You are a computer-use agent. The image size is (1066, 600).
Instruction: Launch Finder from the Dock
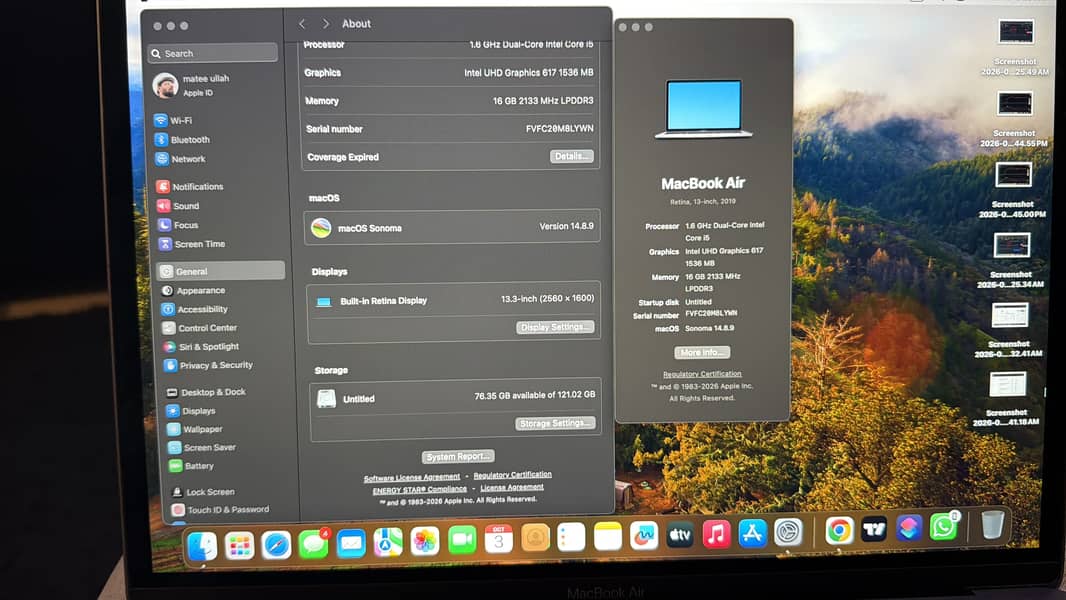(202, 545)
